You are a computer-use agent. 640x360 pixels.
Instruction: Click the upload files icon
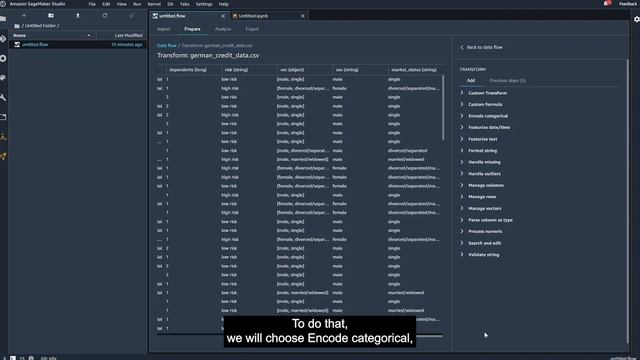click(78, 16)
